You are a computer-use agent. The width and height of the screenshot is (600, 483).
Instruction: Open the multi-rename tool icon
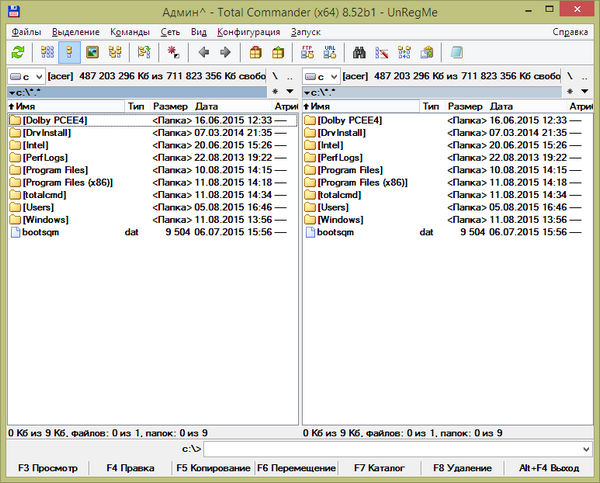coord(382,52)
